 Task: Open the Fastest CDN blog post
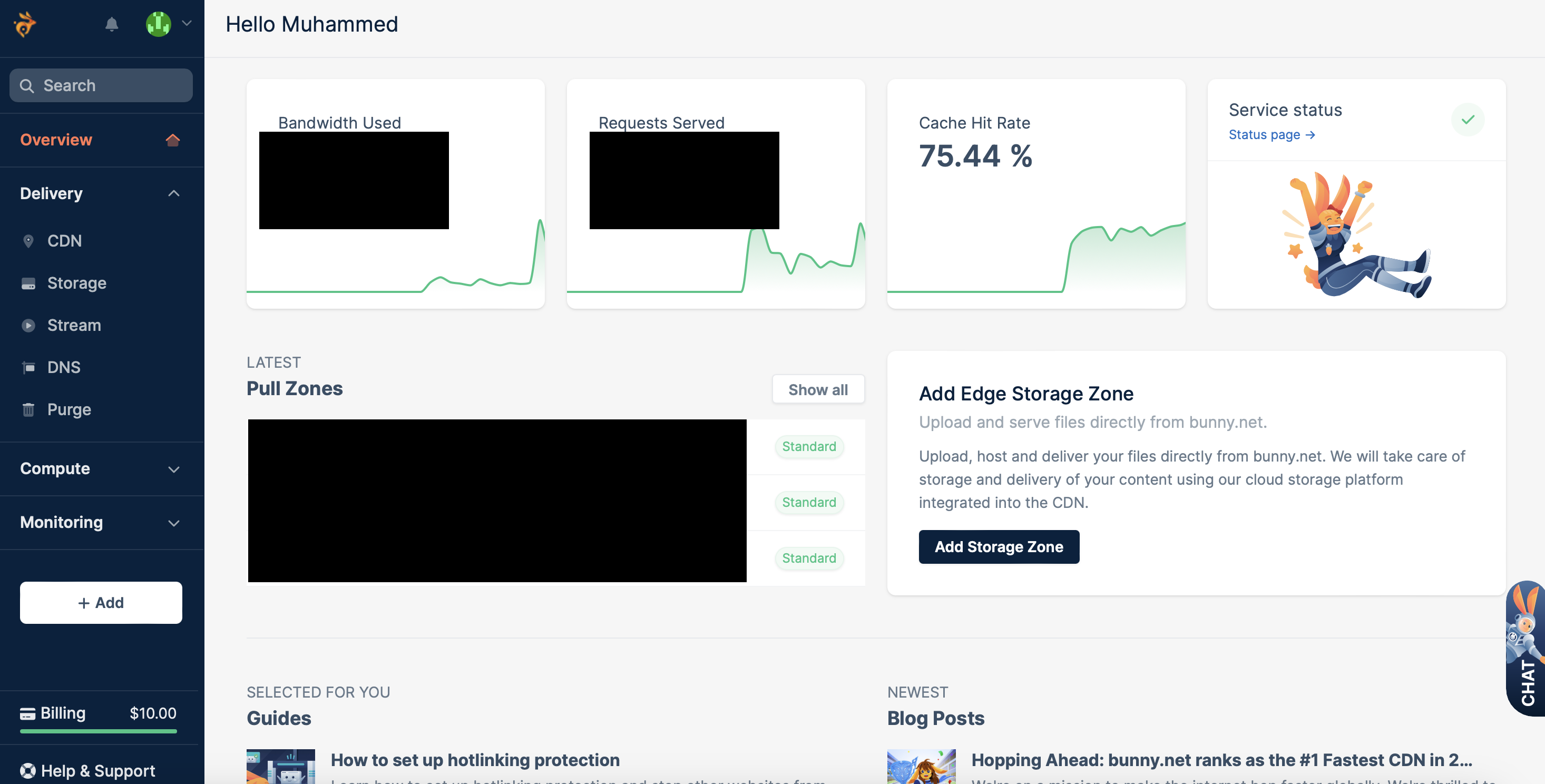[x=1222, y=760]
